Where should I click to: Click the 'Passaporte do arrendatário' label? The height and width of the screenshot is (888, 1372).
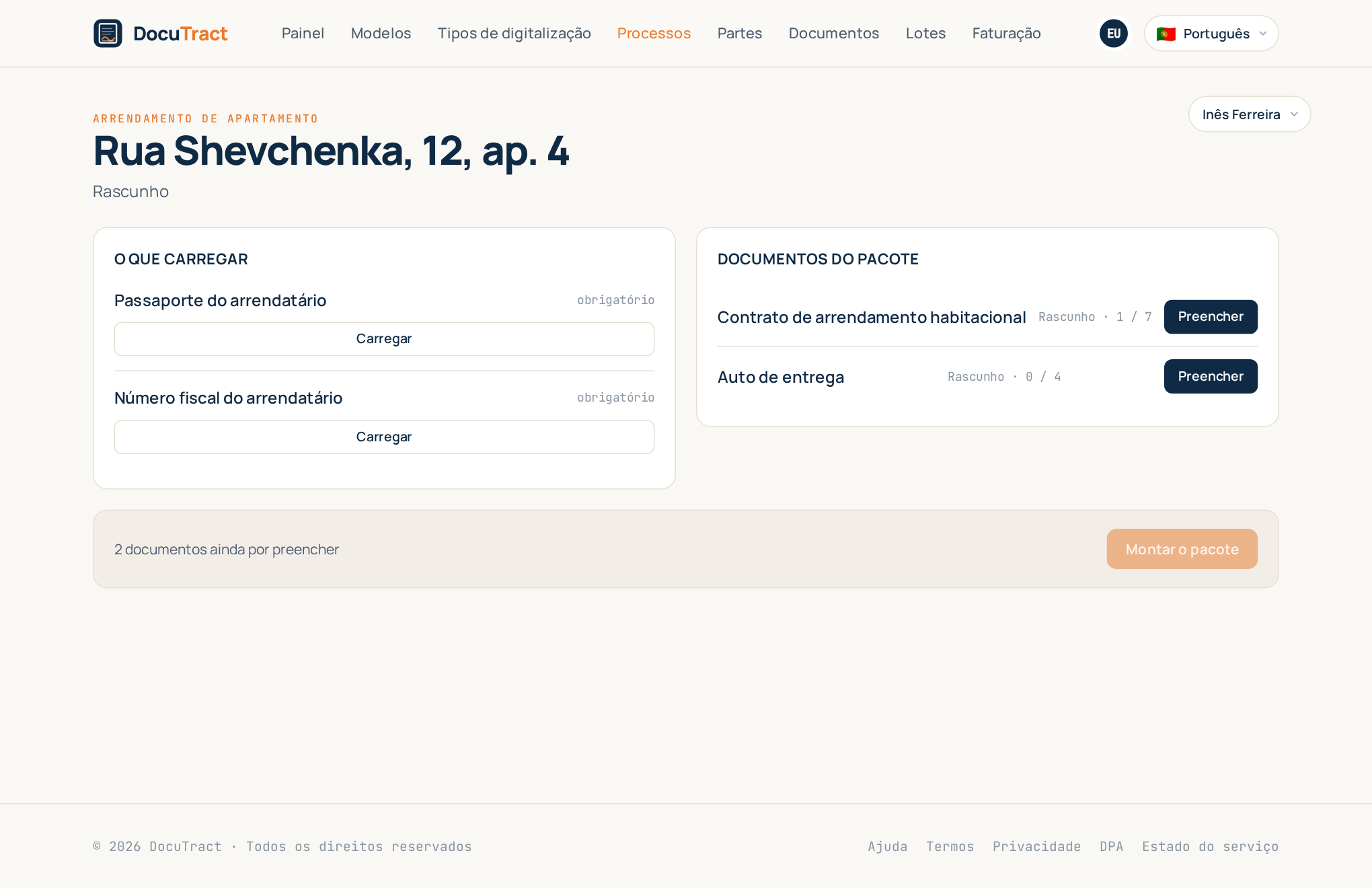220,300
